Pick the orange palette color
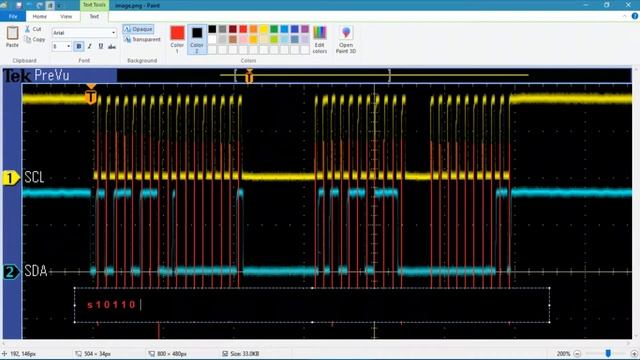 coord(253,29)
